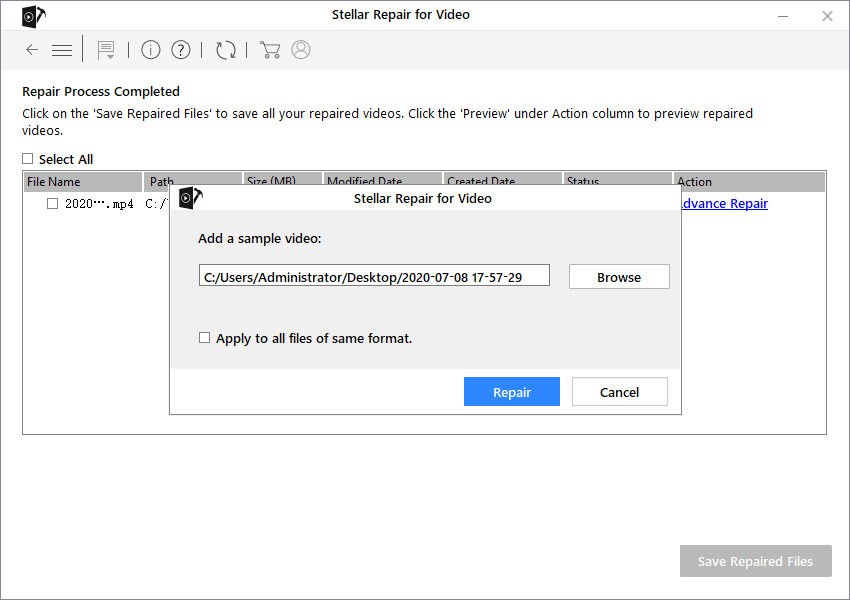Viewport: 850px width, 600px height.
Task: Click the back arrow icon
Action: pos(32,50)
